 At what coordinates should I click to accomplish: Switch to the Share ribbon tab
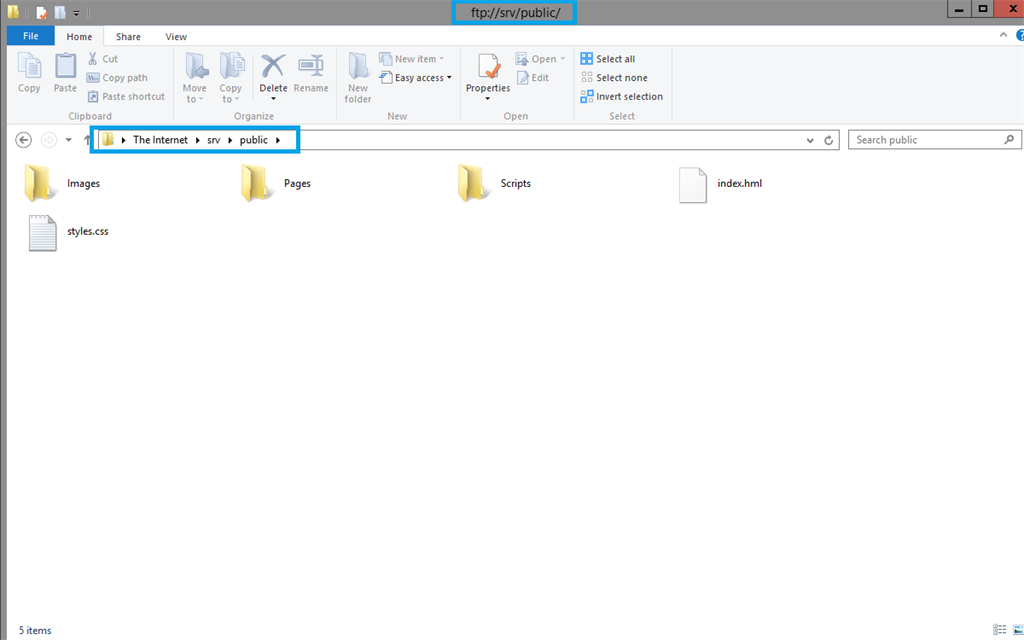pyautogui.click(x=128, y=37)
